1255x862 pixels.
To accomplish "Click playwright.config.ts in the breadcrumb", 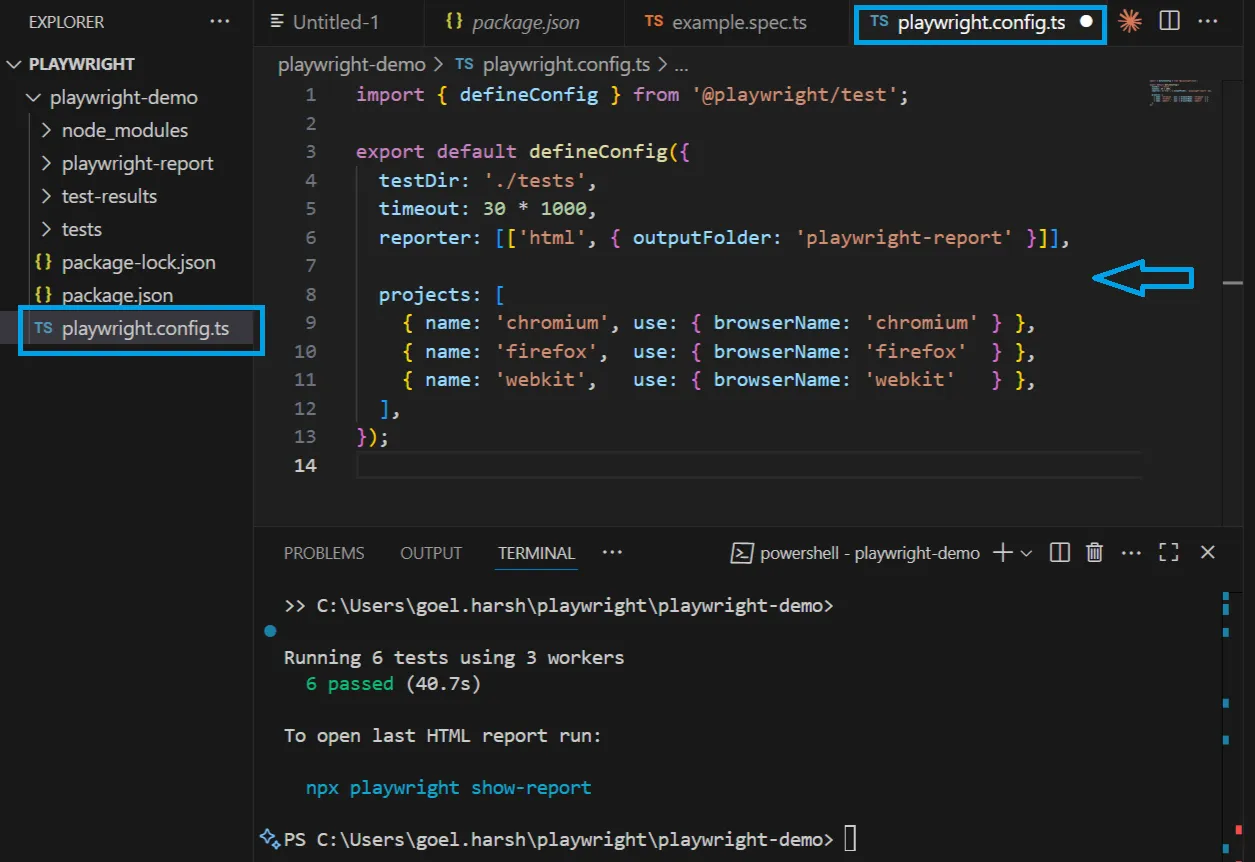I will 566,65.
